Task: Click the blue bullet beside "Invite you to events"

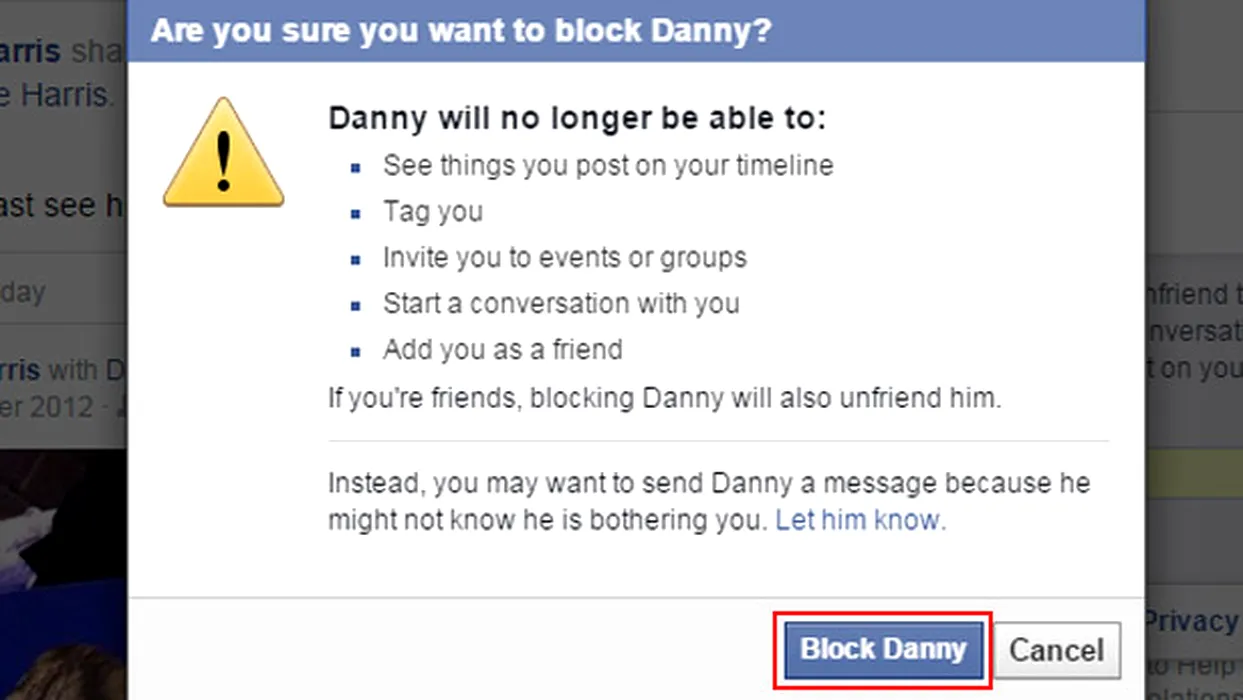Action: click(356, 261)
